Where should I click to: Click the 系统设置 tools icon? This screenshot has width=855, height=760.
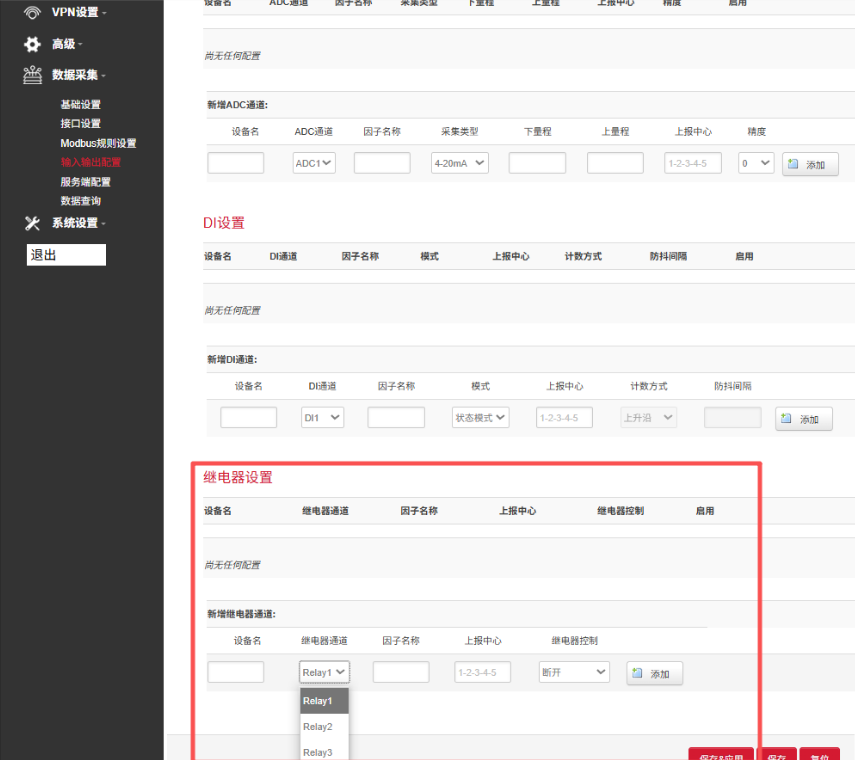[32, 223]
